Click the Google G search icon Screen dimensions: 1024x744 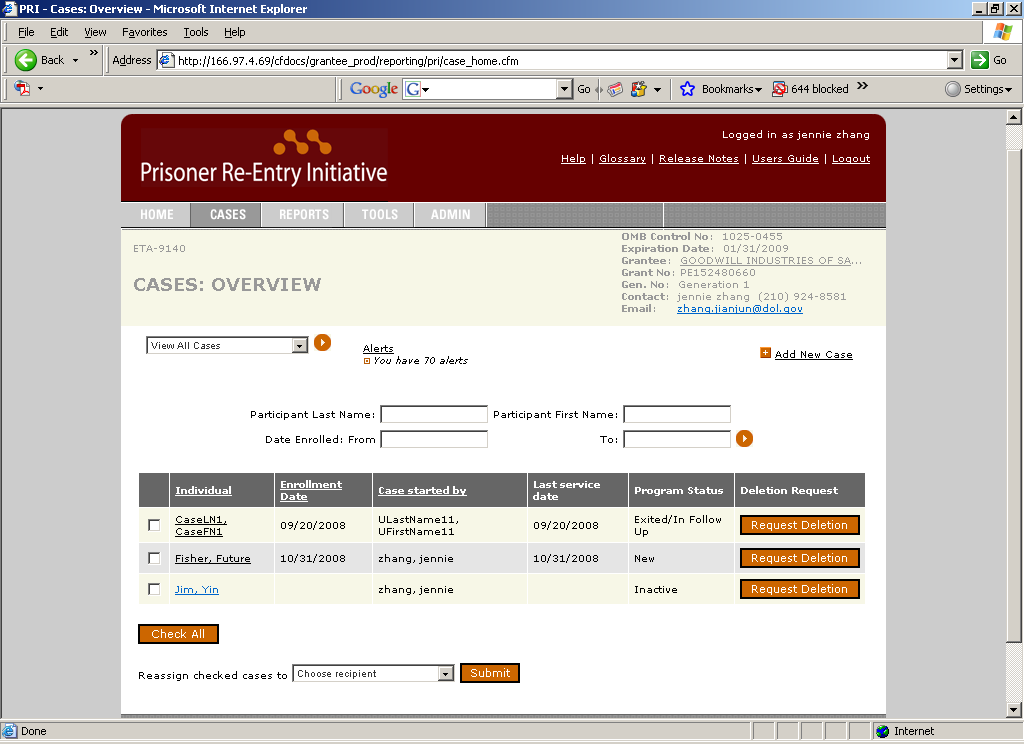coord(413,89)
